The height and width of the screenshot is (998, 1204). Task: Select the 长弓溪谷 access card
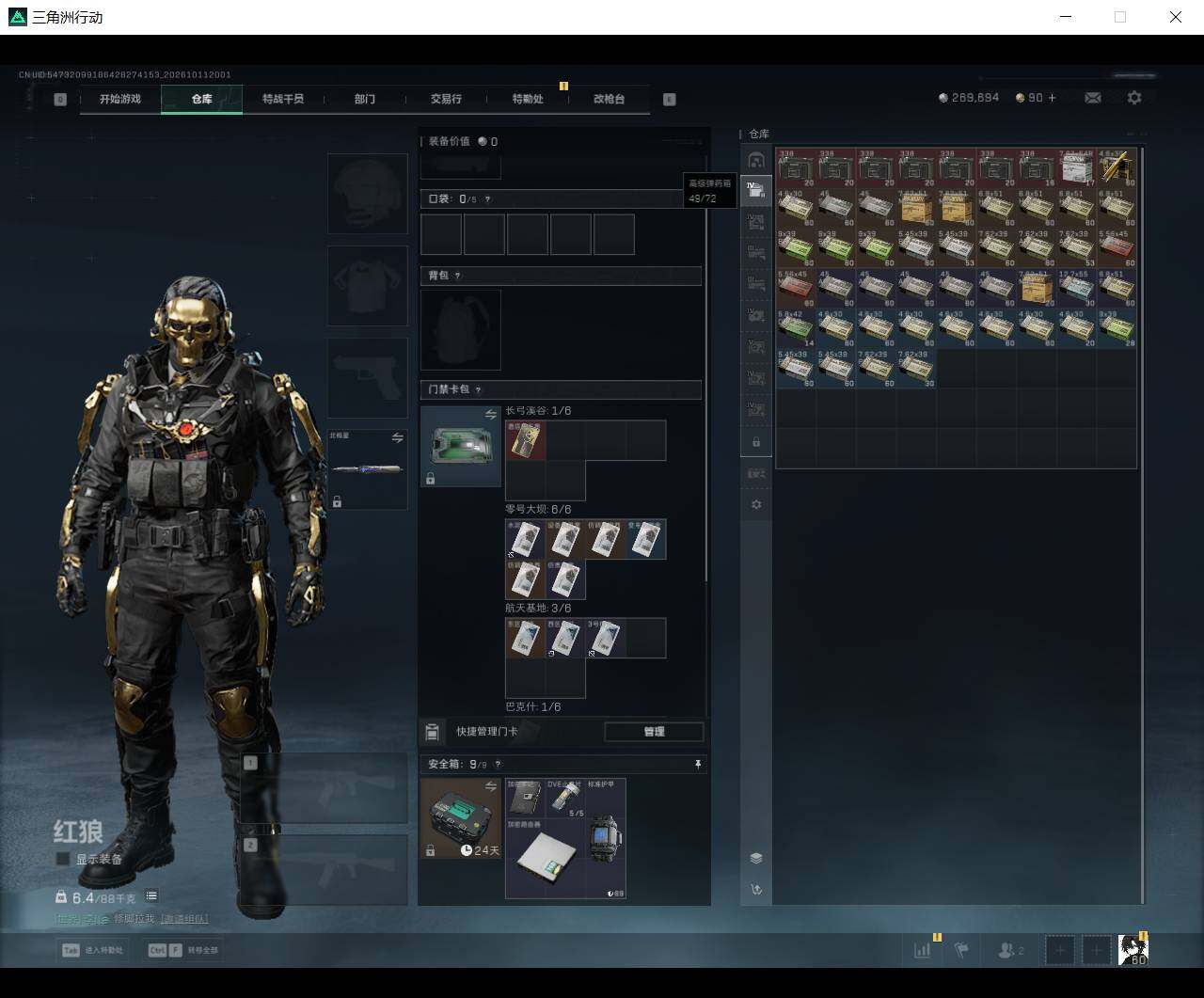pyautogui.click(x=526, y=440)
